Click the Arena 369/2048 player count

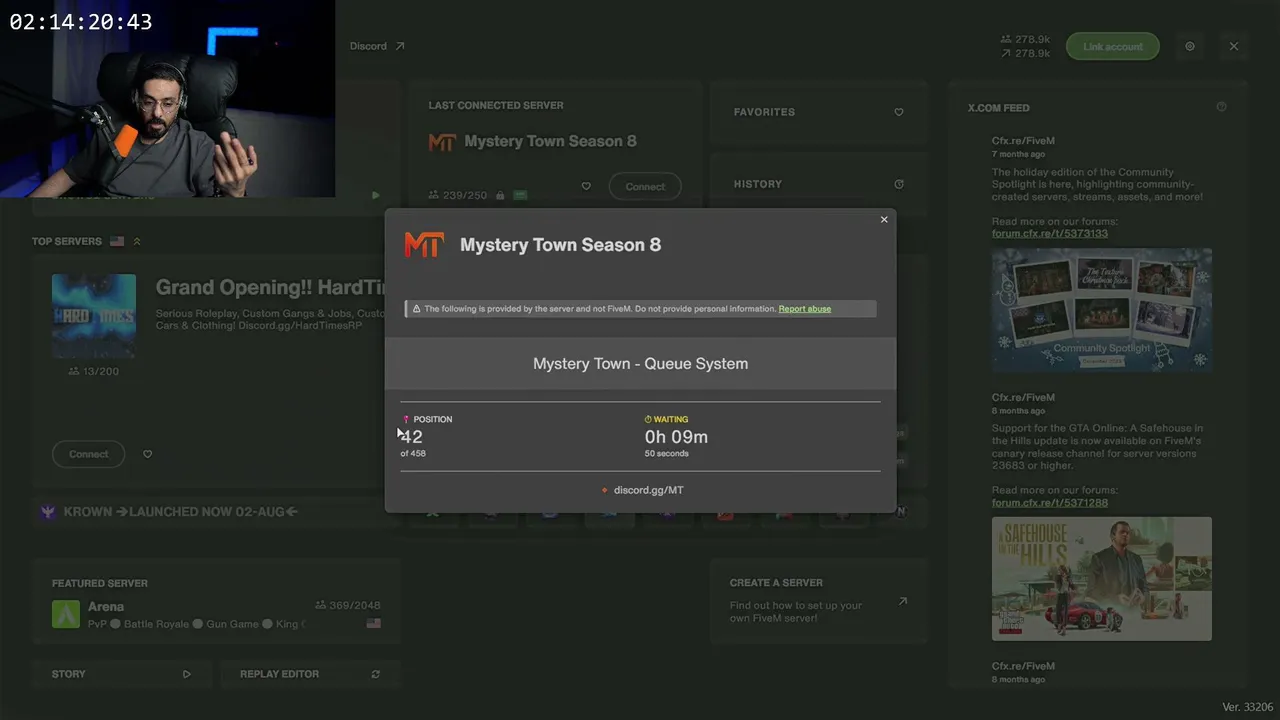pyautogui.click(x=348, y=605)
